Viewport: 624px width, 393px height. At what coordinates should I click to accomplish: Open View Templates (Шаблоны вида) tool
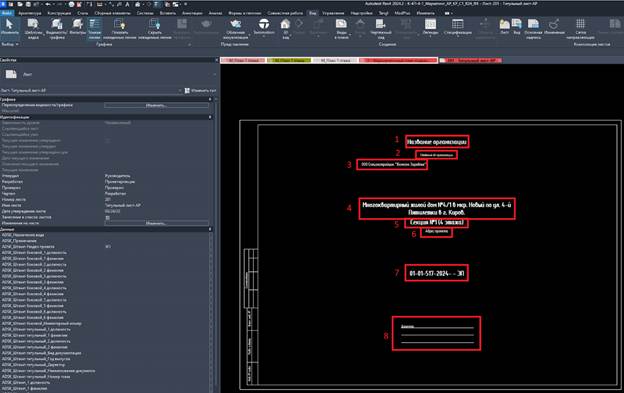click(34, 29)
